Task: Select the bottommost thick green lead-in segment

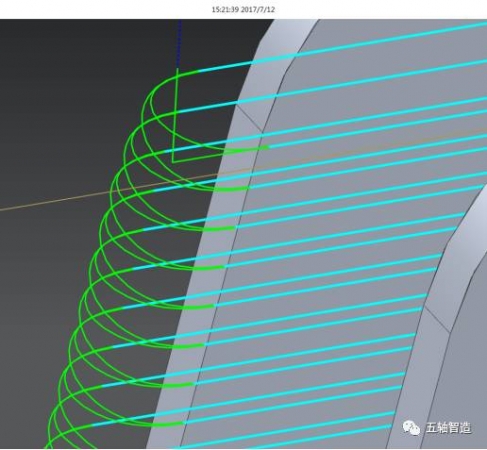Action: [x=167, y=424]
